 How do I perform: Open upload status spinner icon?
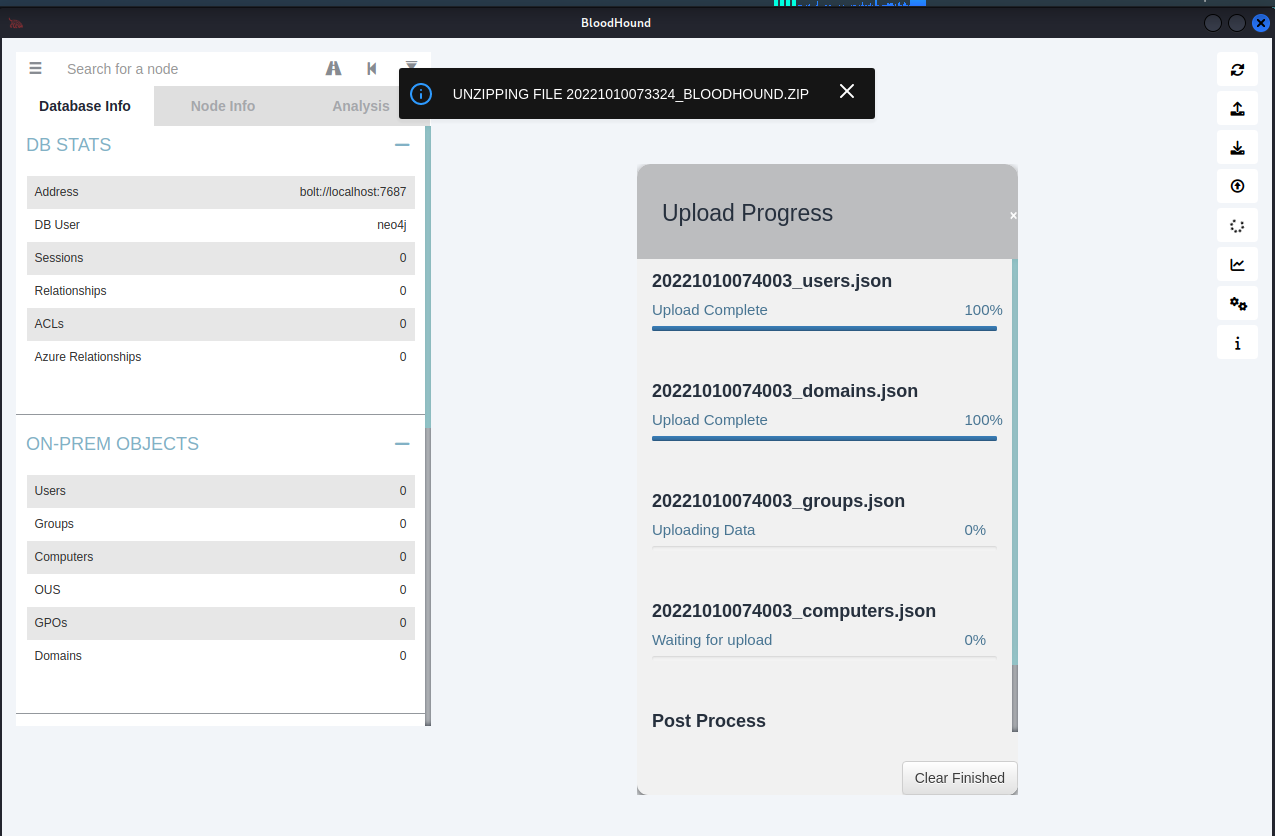1237,226
